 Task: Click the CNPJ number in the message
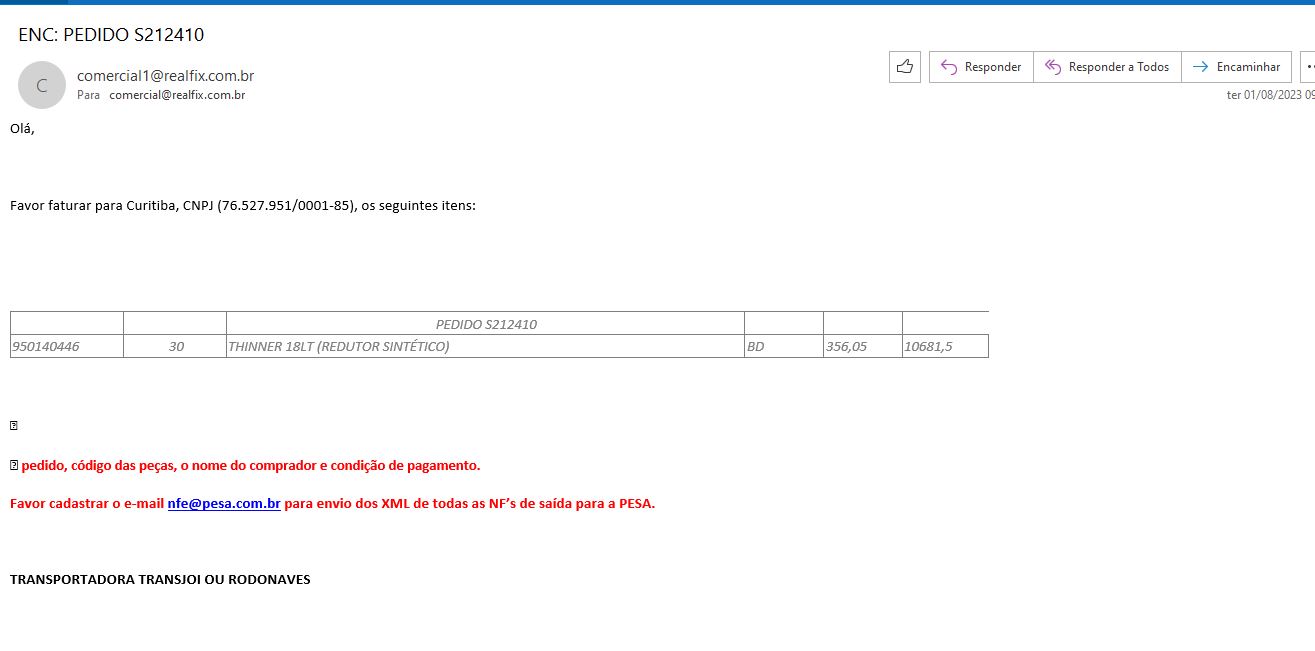(x=285, y=206)
